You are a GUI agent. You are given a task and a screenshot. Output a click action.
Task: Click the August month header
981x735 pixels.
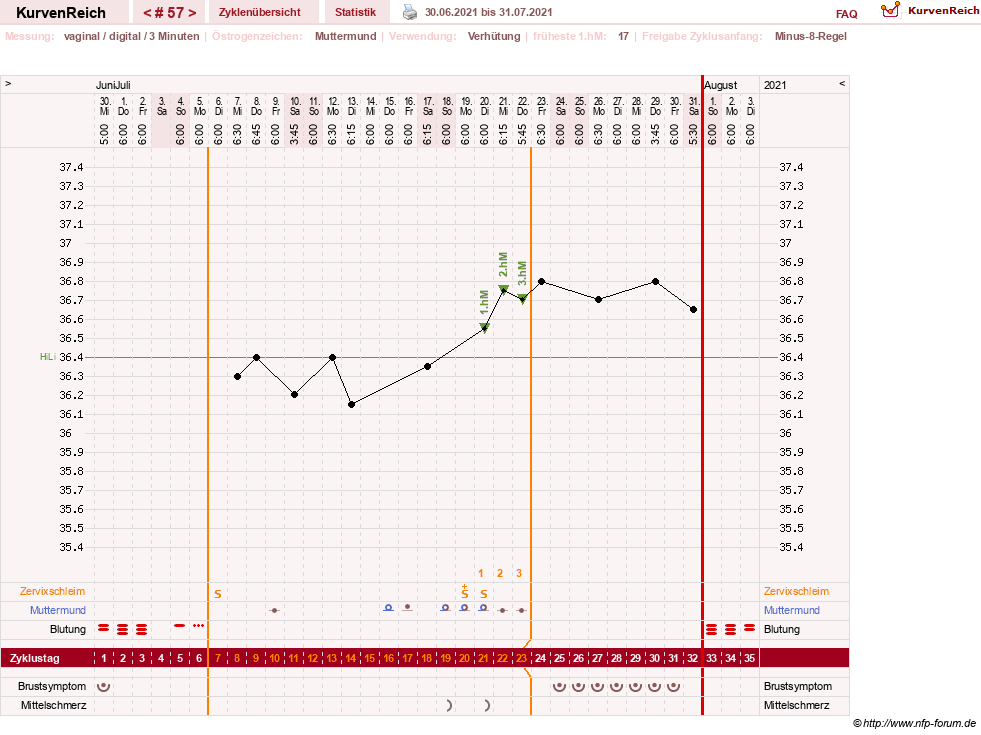point(721,85)
